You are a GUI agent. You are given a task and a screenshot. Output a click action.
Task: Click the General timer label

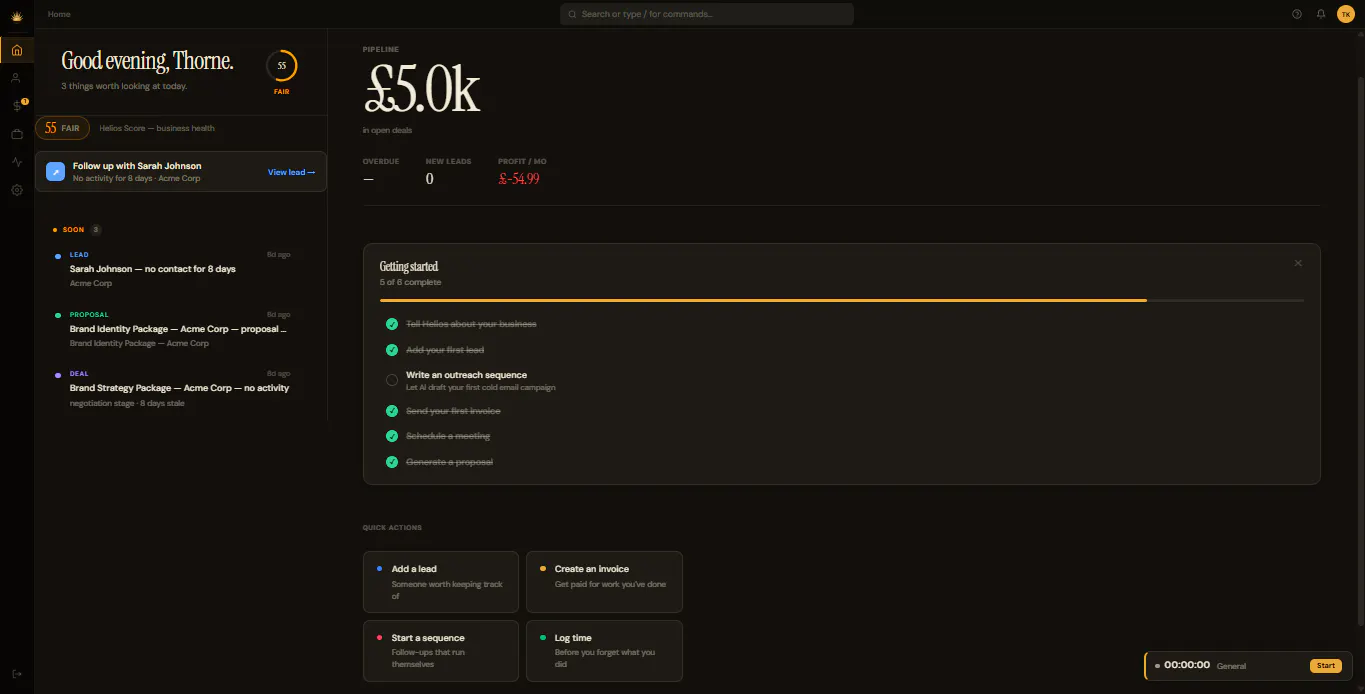1232,666
